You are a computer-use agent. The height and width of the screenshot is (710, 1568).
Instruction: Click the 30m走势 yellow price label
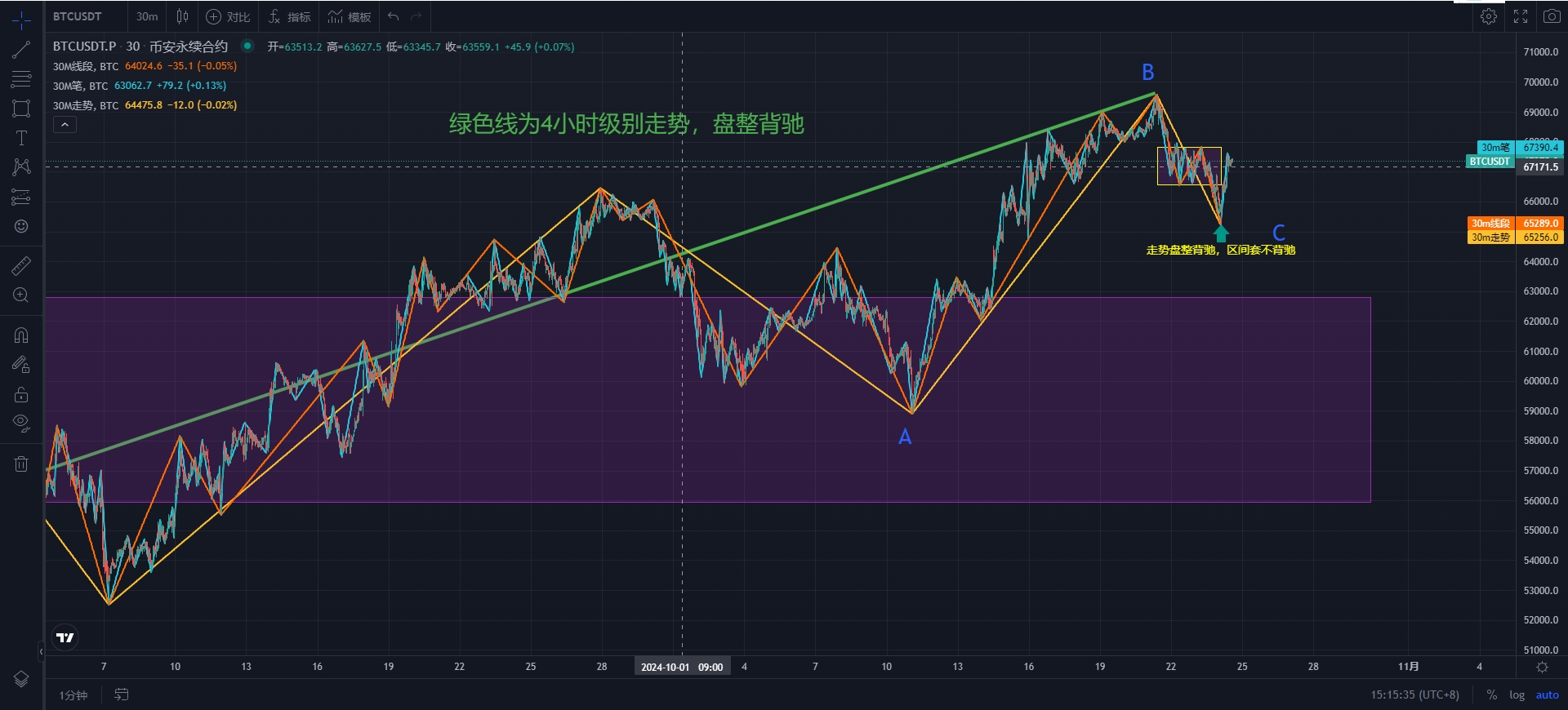(1491, 237)
